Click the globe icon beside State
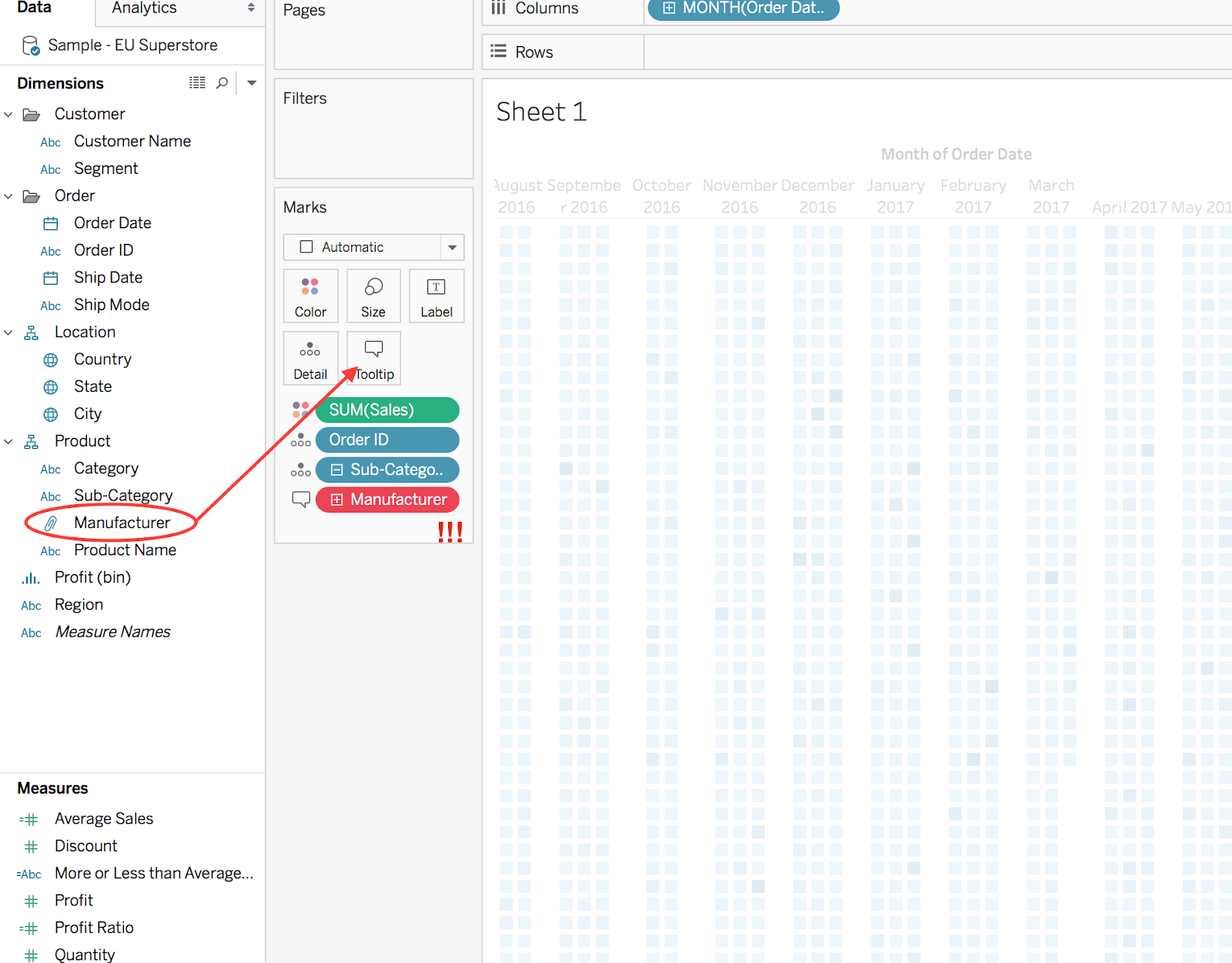 pyautogui.click(x=51, y=386)
